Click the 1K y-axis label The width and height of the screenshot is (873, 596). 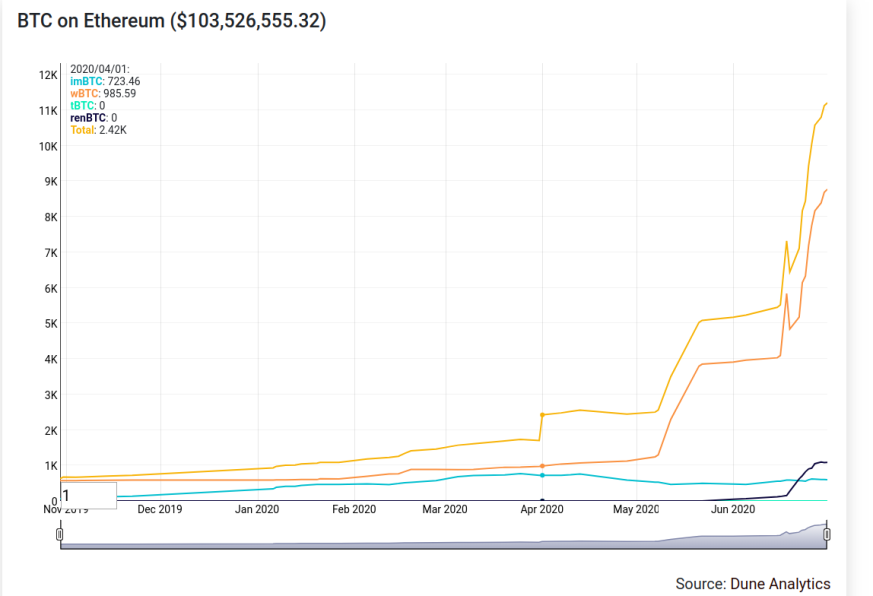[51, 466]
